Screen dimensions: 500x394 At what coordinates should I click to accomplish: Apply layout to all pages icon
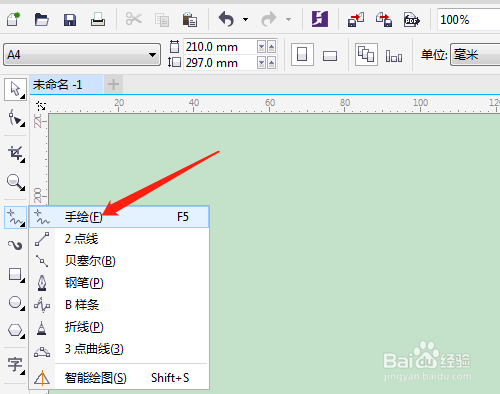[x=366, y=54]
